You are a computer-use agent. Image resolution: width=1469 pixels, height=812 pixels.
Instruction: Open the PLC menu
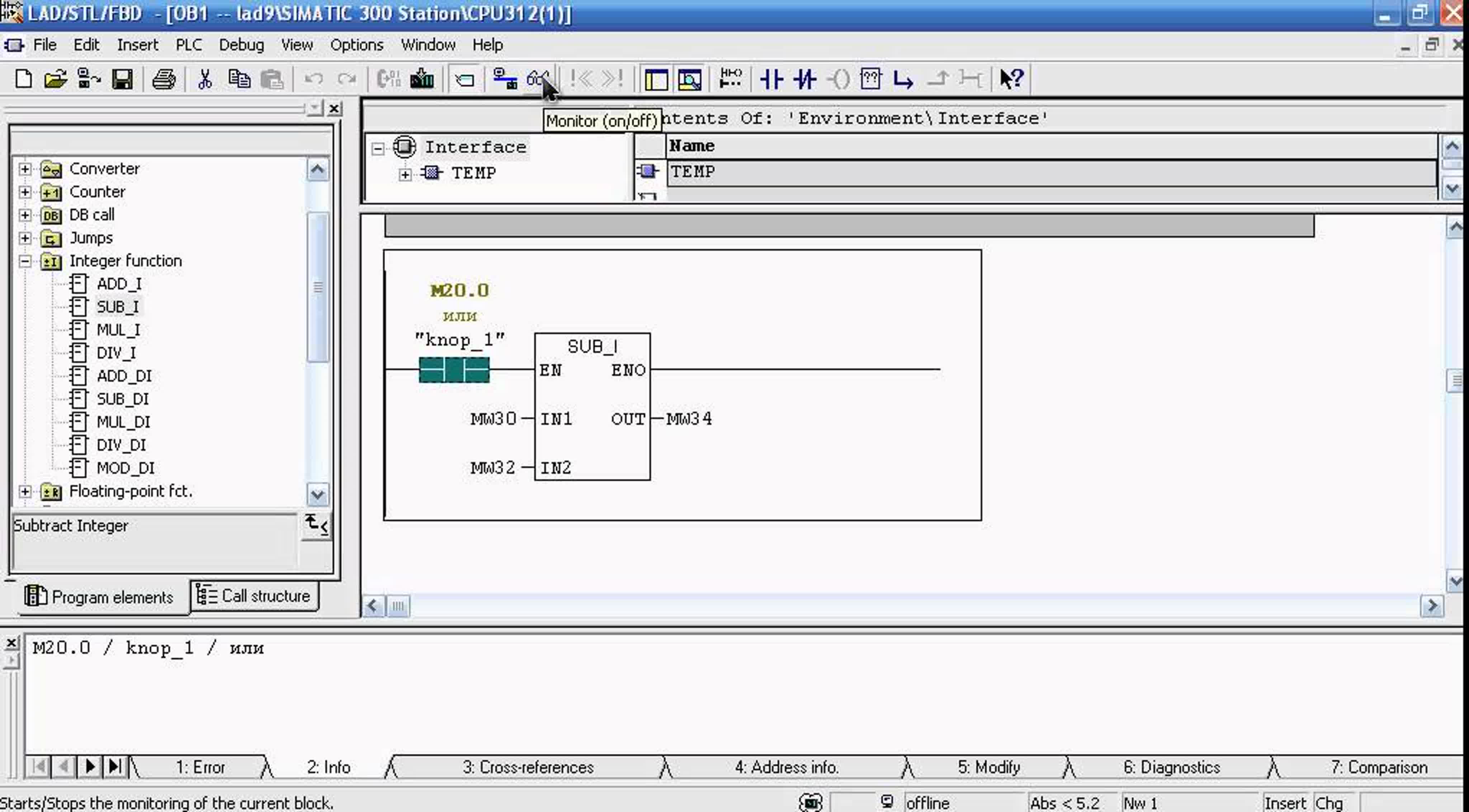coord(189,44)
